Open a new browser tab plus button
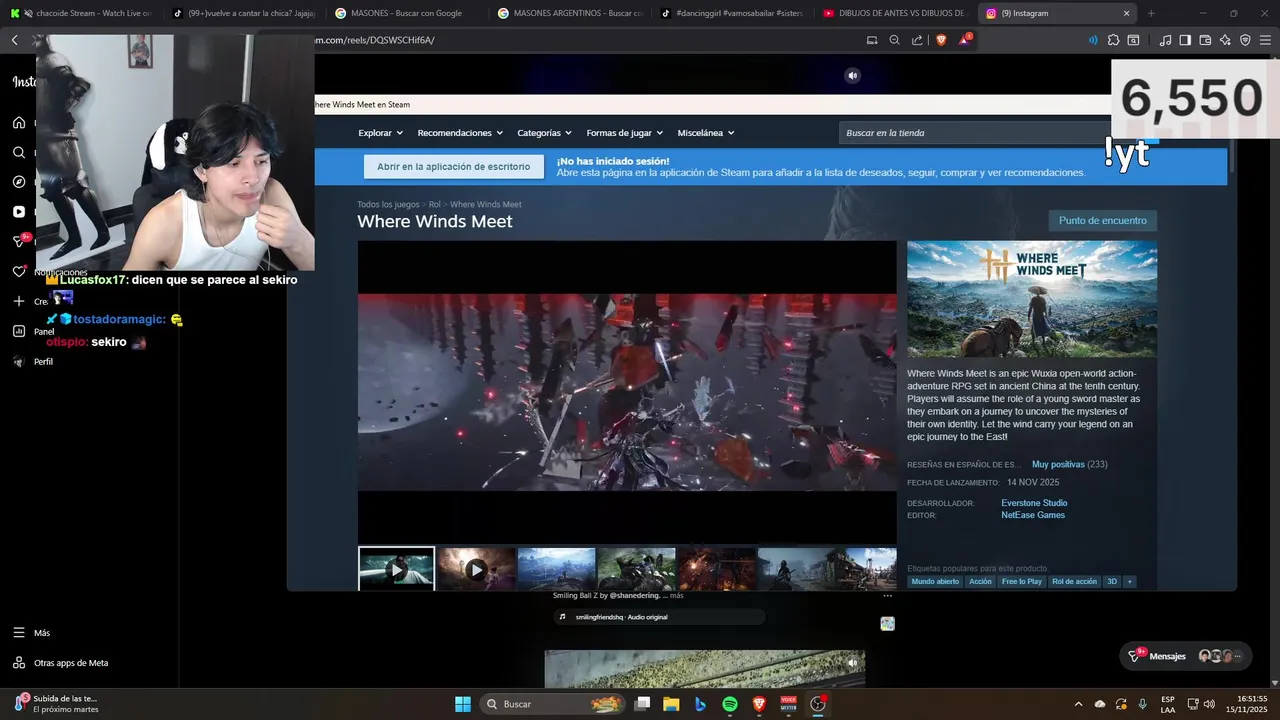Viewport: 1280px width, 720px height. [x=1151, y=13]
